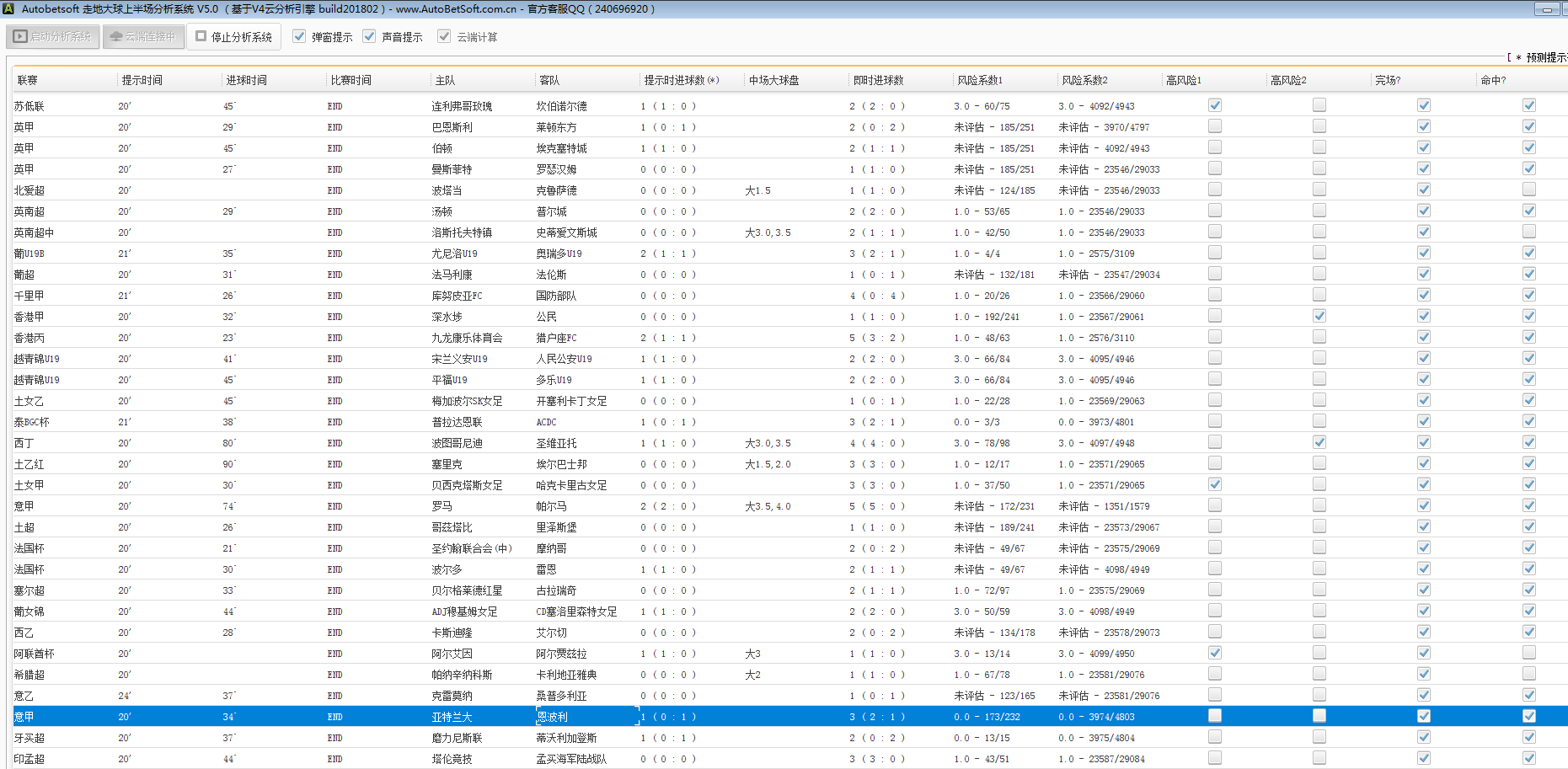The height and width of the screenshot is (769, 1568).
Task: Click the 提示时间 column header
Action: [142, 80]
